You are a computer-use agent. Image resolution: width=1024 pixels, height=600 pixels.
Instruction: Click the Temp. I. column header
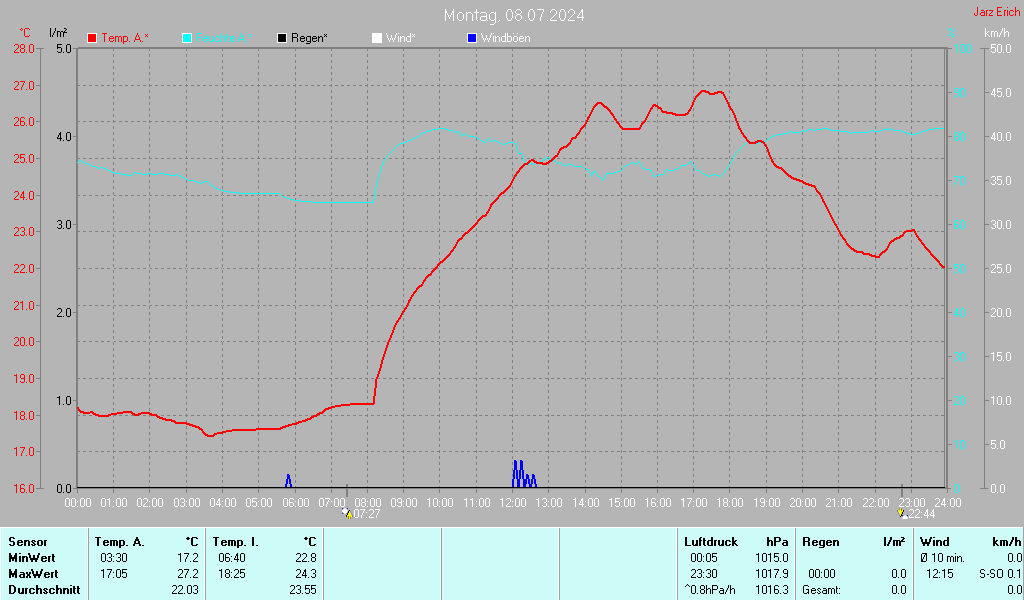pyautogui.click(x=235, y=542)
